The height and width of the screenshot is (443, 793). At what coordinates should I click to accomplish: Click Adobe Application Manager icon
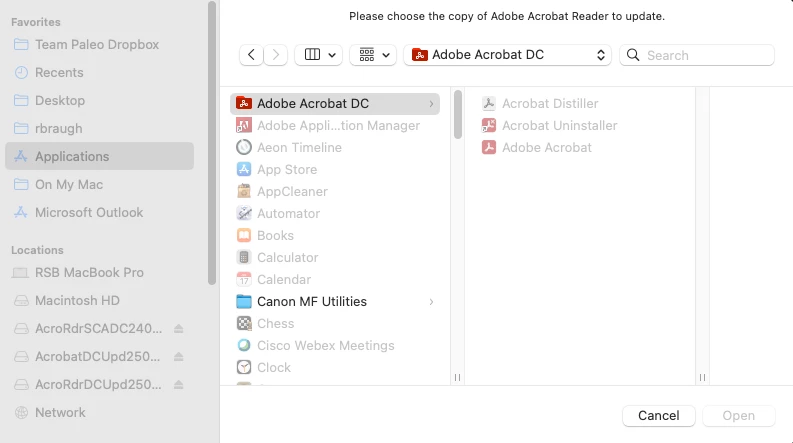244,125
